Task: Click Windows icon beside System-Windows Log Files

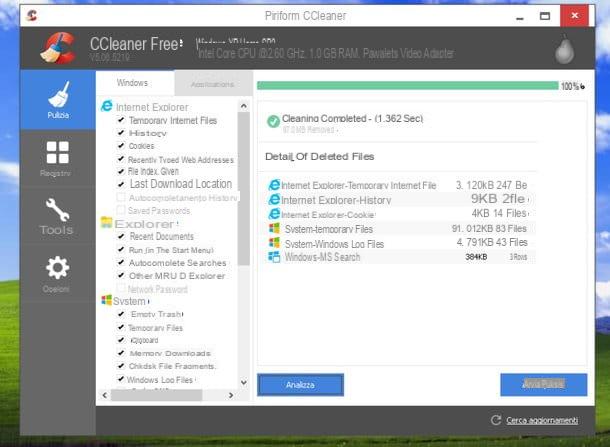Action: point(274,243)
